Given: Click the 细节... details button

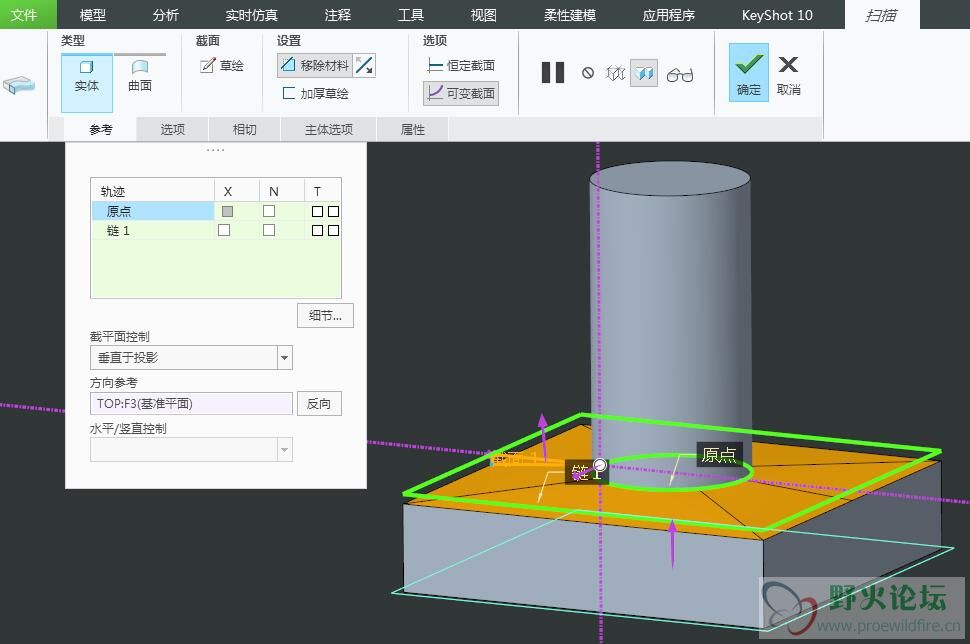Looking at the screenshot, I should (x=325, y=316).
